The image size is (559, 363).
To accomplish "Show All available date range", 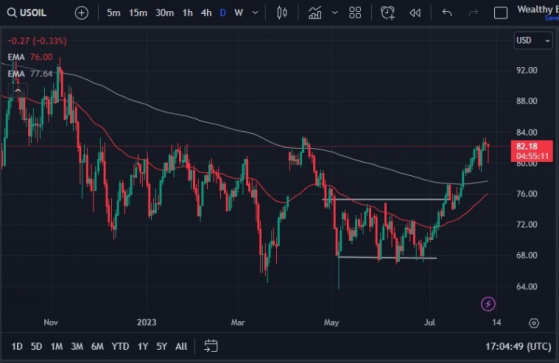I will pos(181,346).
